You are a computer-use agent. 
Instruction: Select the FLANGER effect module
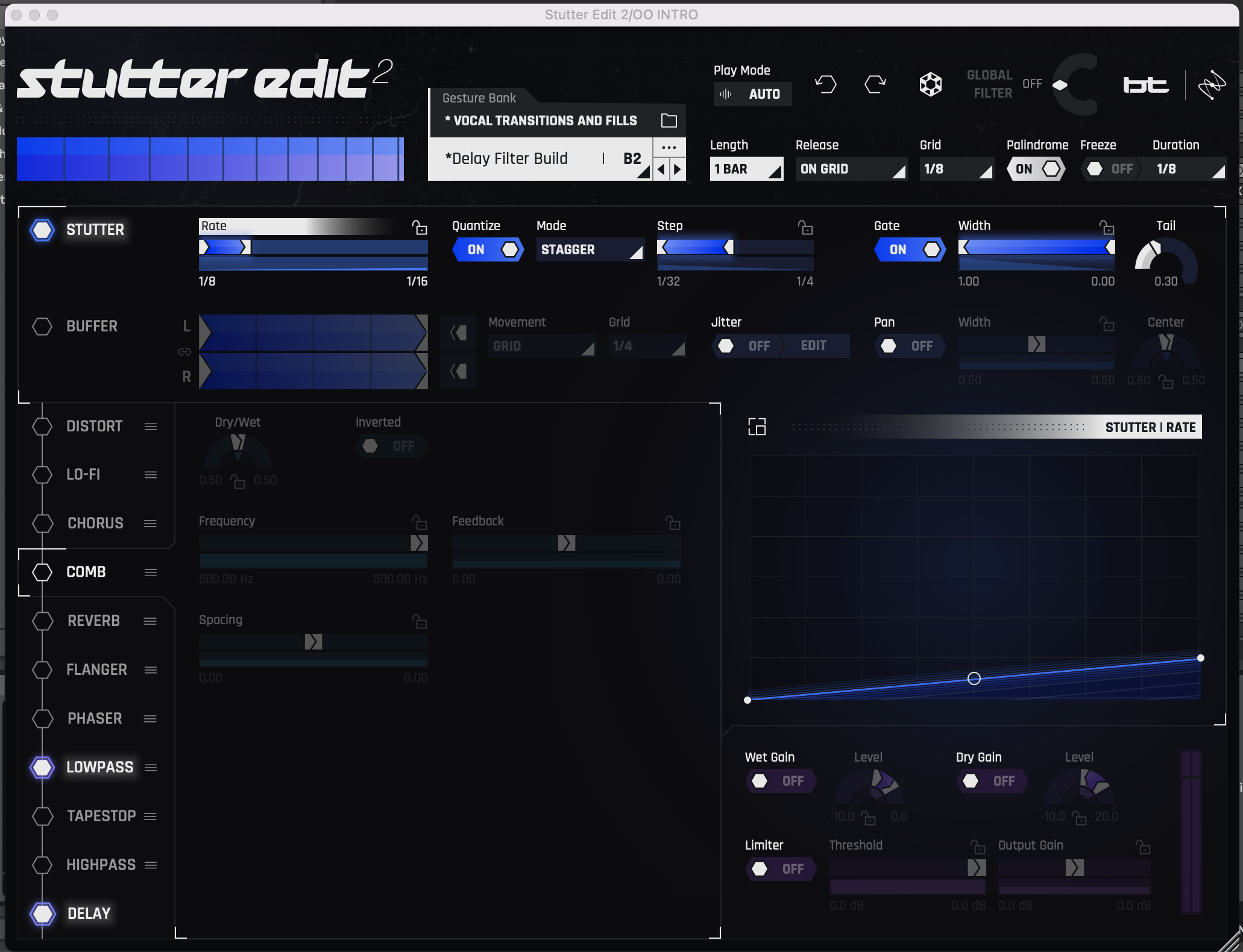pos(96,669)
